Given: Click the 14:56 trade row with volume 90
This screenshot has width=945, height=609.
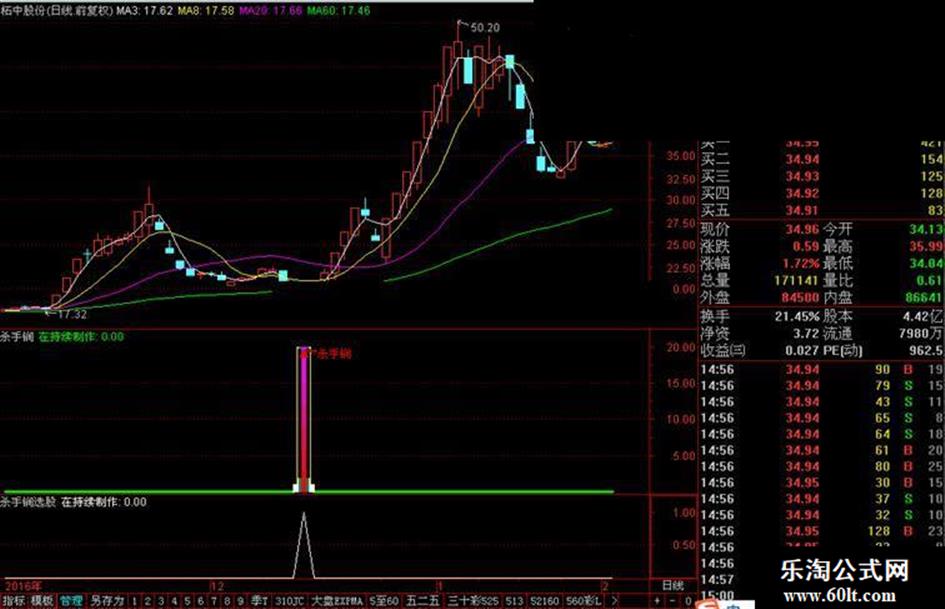Looking at the screenshot, I should (822, 369).
